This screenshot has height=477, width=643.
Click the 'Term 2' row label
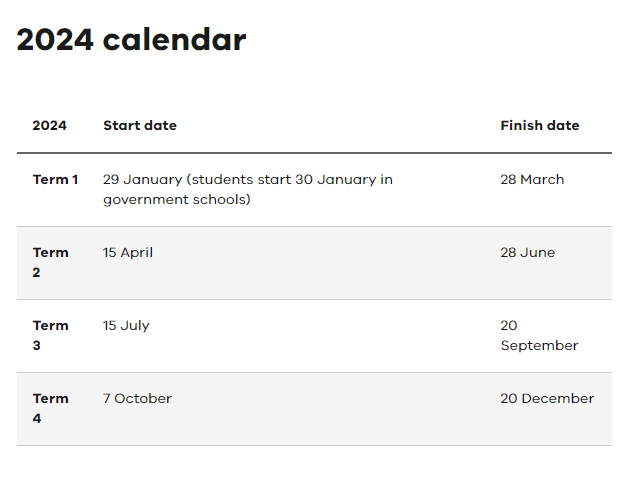pos(50,262)
